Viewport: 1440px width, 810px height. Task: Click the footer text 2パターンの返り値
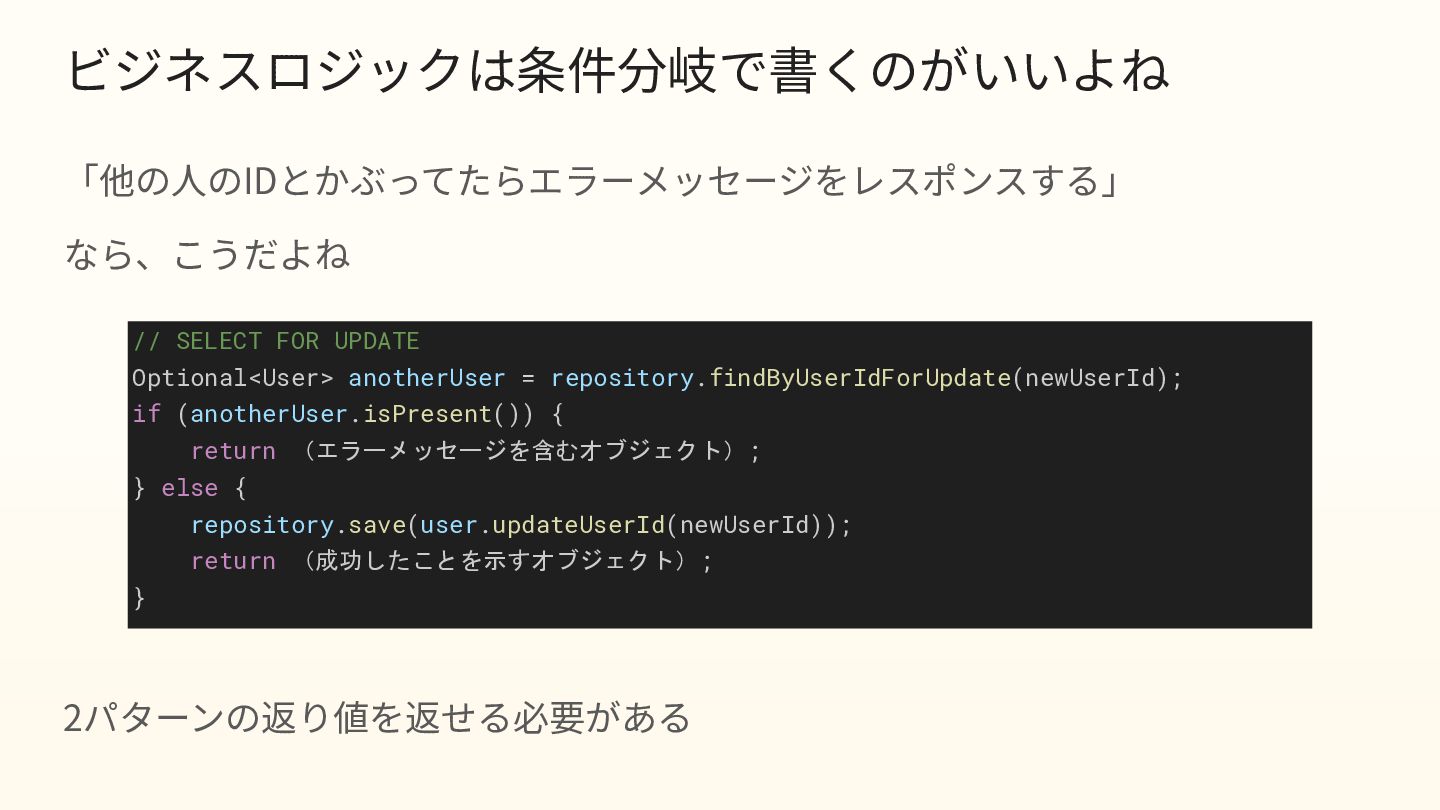[x=377, y=718]
